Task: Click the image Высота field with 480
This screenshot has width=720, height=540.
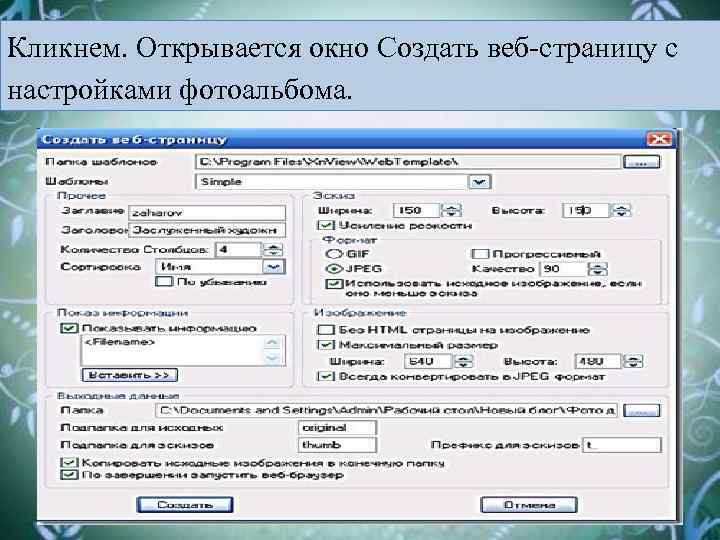Action: pyautogui.click(x=597, y=361)
